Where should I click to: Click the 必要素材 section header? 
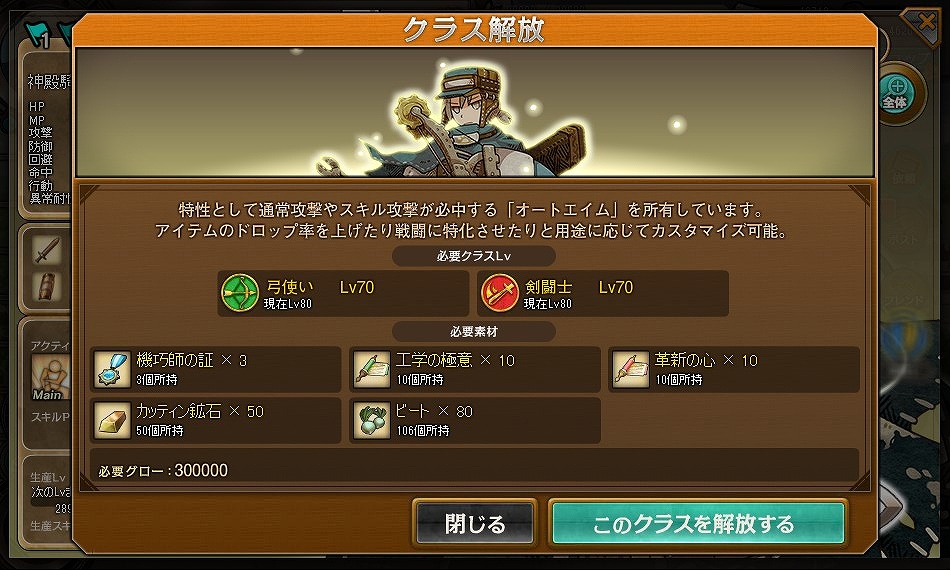tap(474, 332)
